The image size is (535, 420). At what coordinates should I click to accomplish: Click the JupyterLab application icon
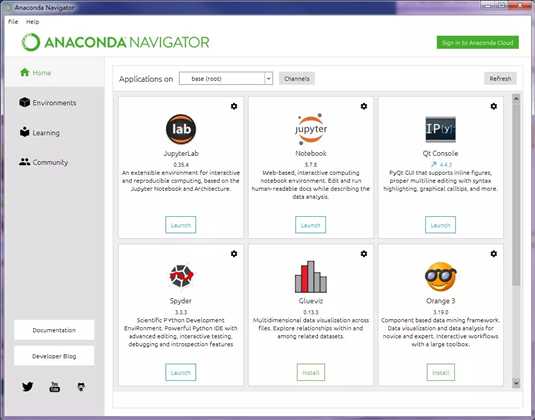181,129
